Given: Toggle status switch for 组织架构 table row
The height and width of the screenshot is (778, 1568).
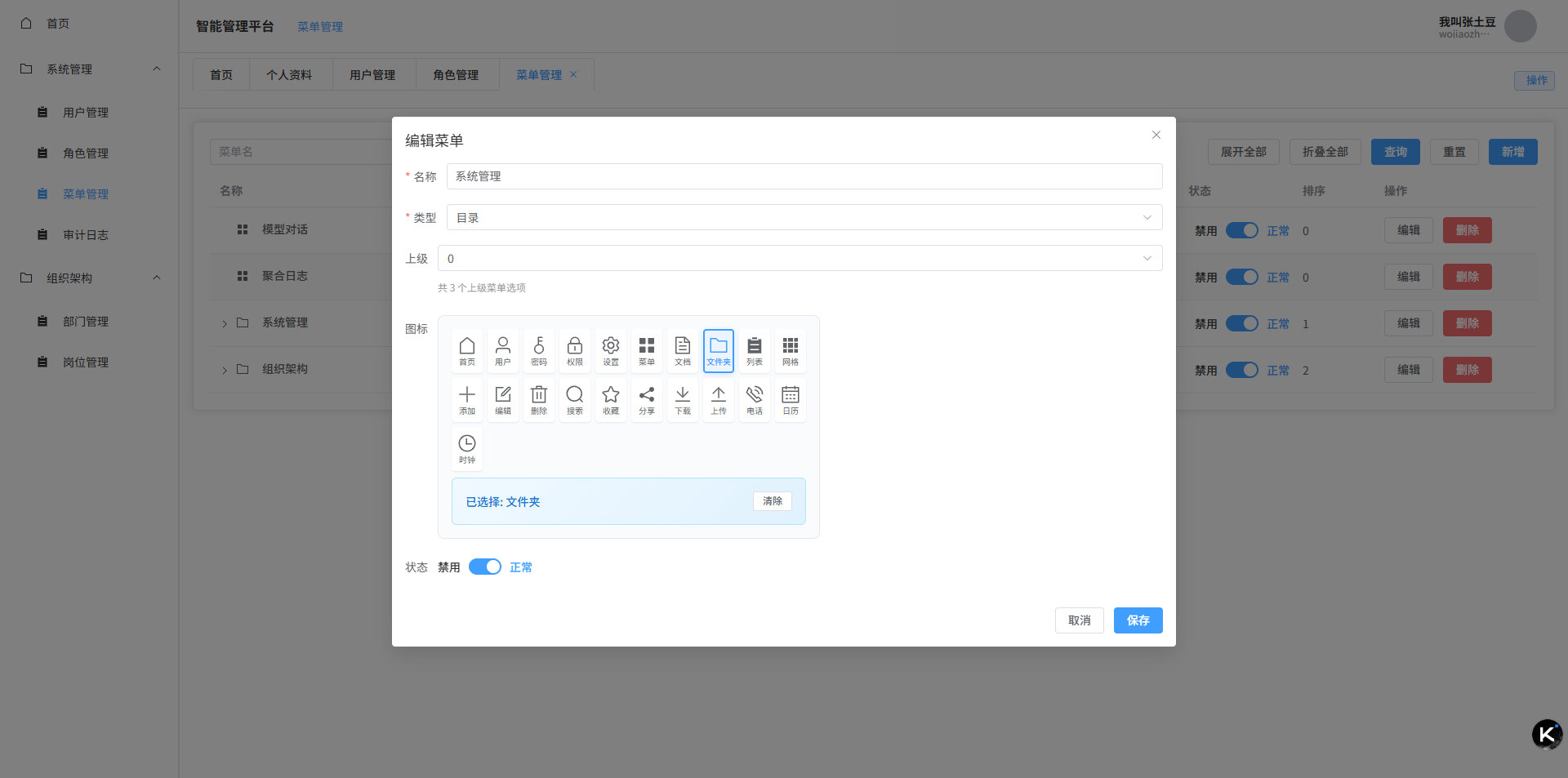Looking at the screenshot, I should pos(1242,370).
